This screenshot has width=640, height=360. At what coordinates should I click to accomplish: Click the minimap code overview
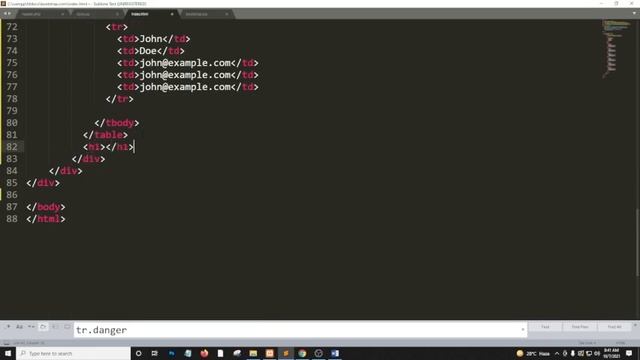coord(616,49)
